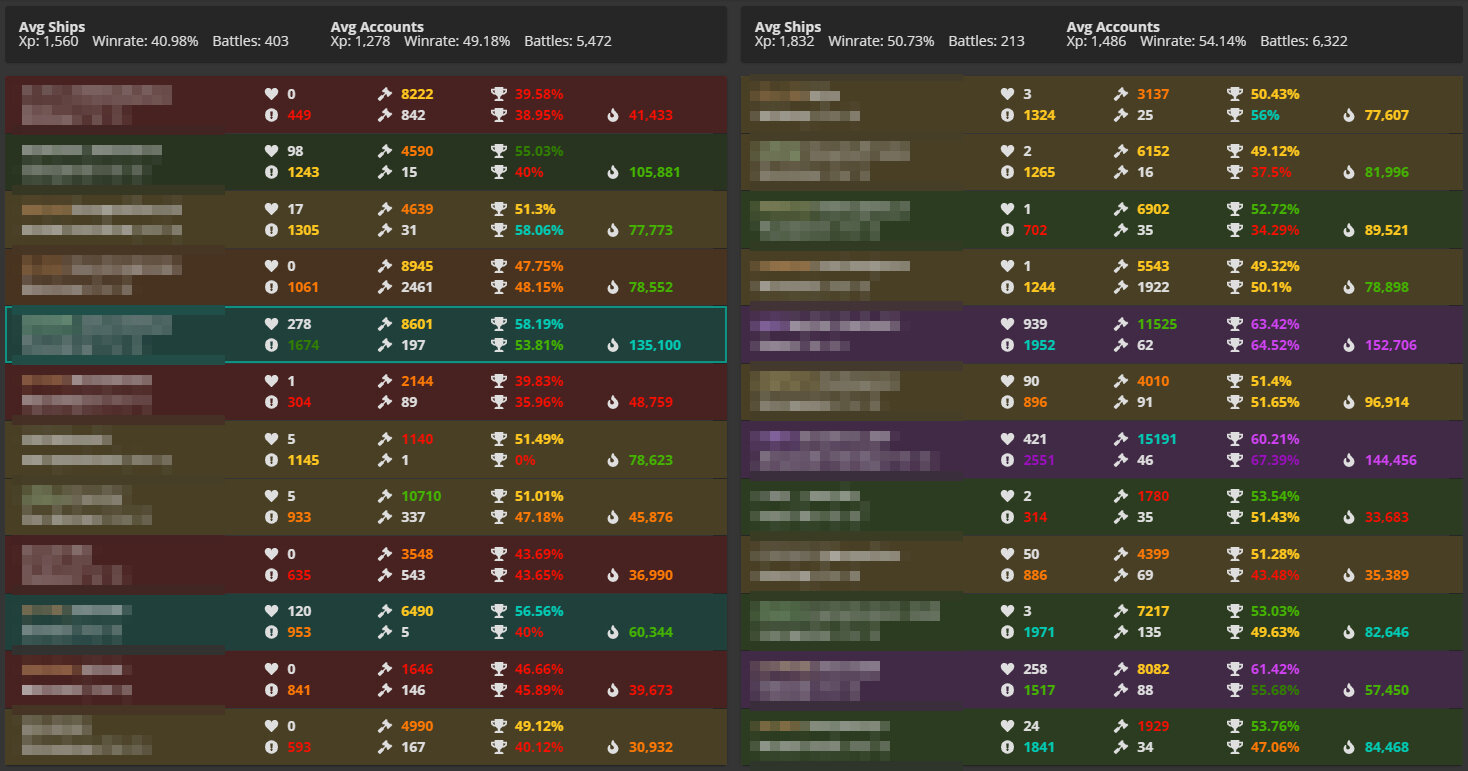Select the left panel's Avg Ships heading

click(52, 27)
